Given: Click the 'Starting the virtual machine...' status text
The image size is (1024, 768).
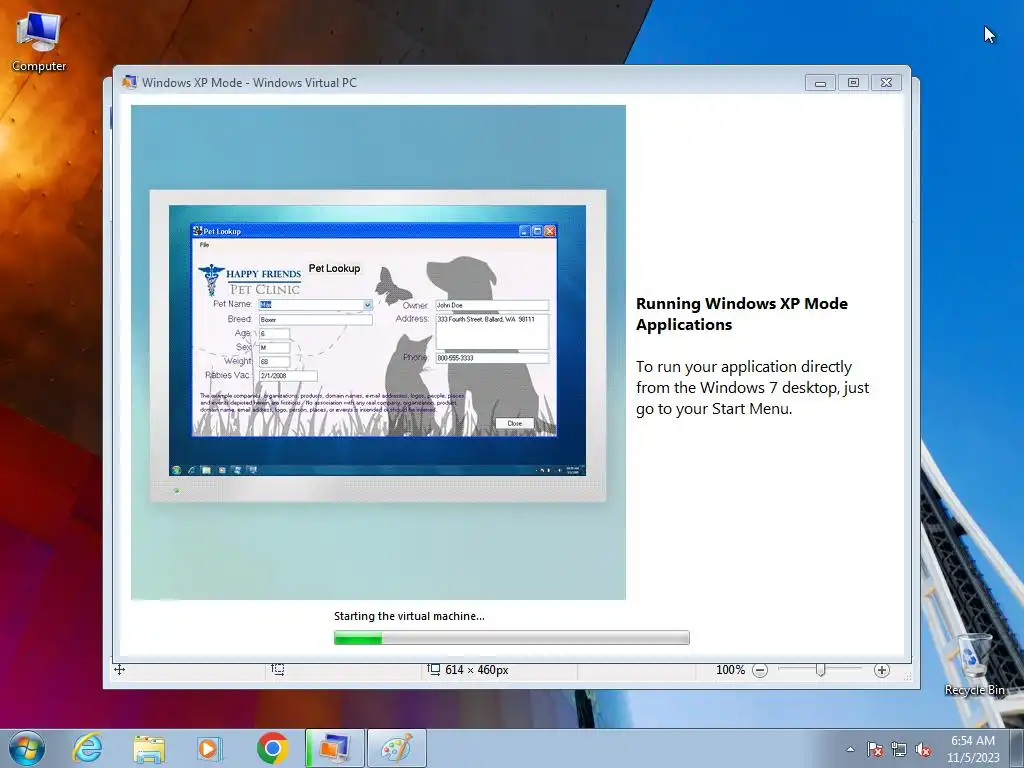Looking at the screenshot, I should pyautogui.click(x=409, y=616).
